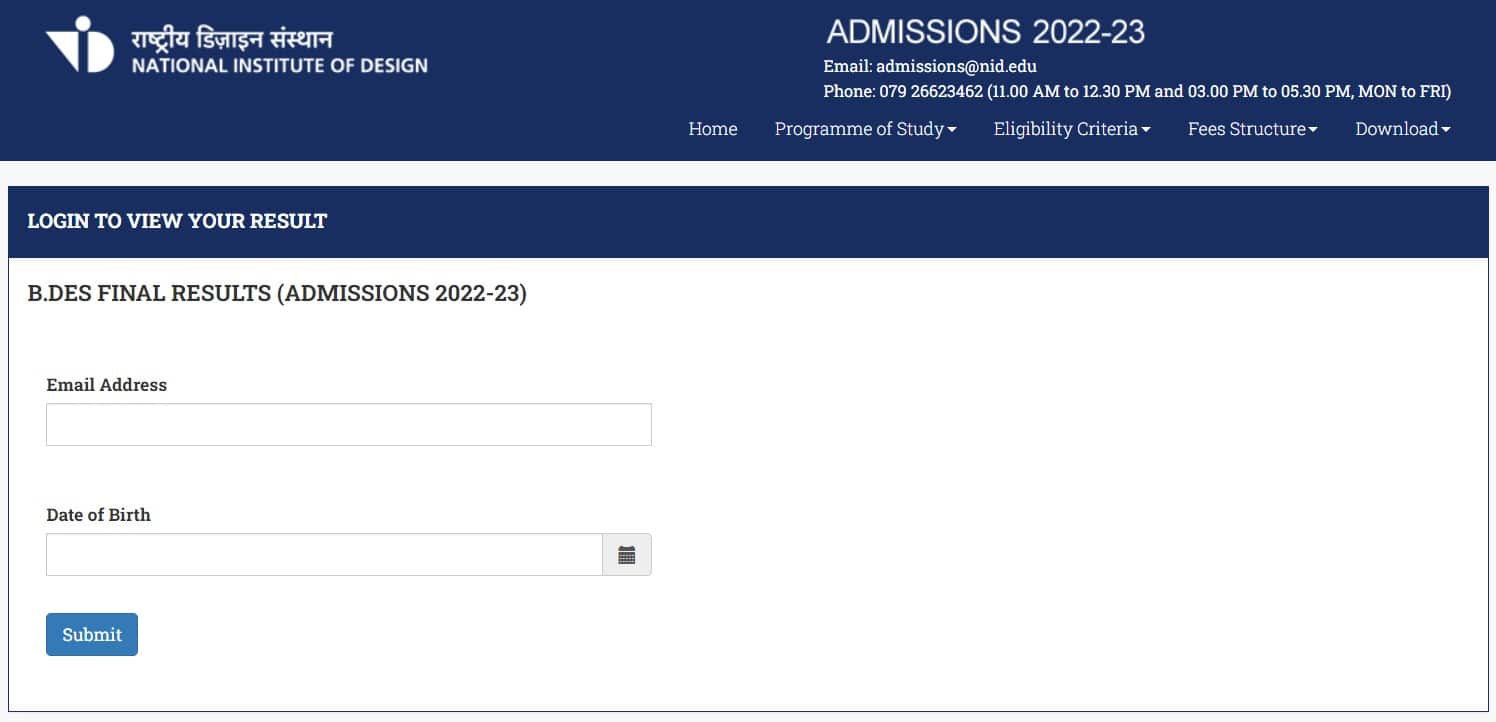The image size is (1496, 722).
Task: Open the calendar date picker icon
Action: tap(627, 554)
